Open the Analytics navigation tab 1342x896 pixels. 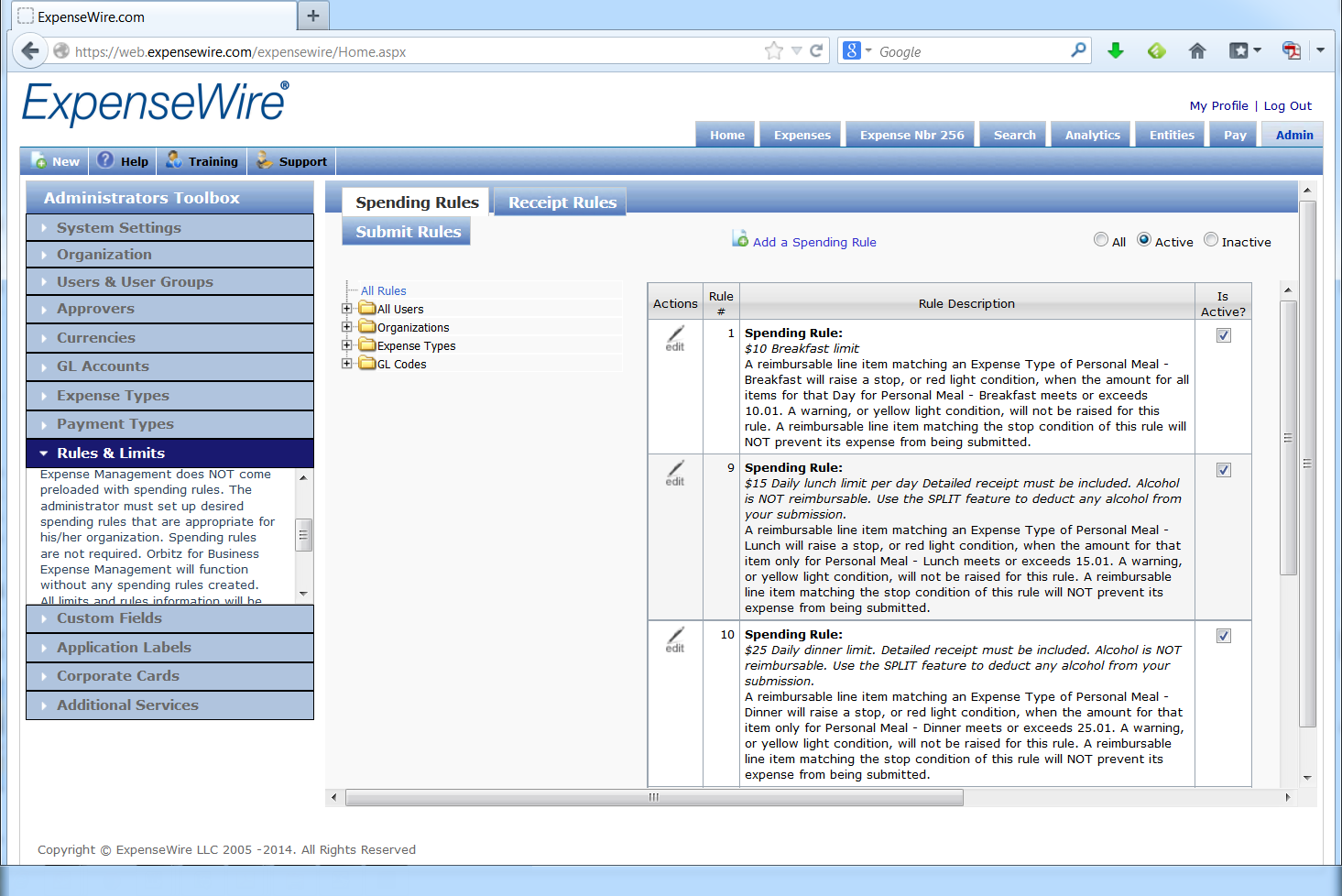coord(1090,134)
